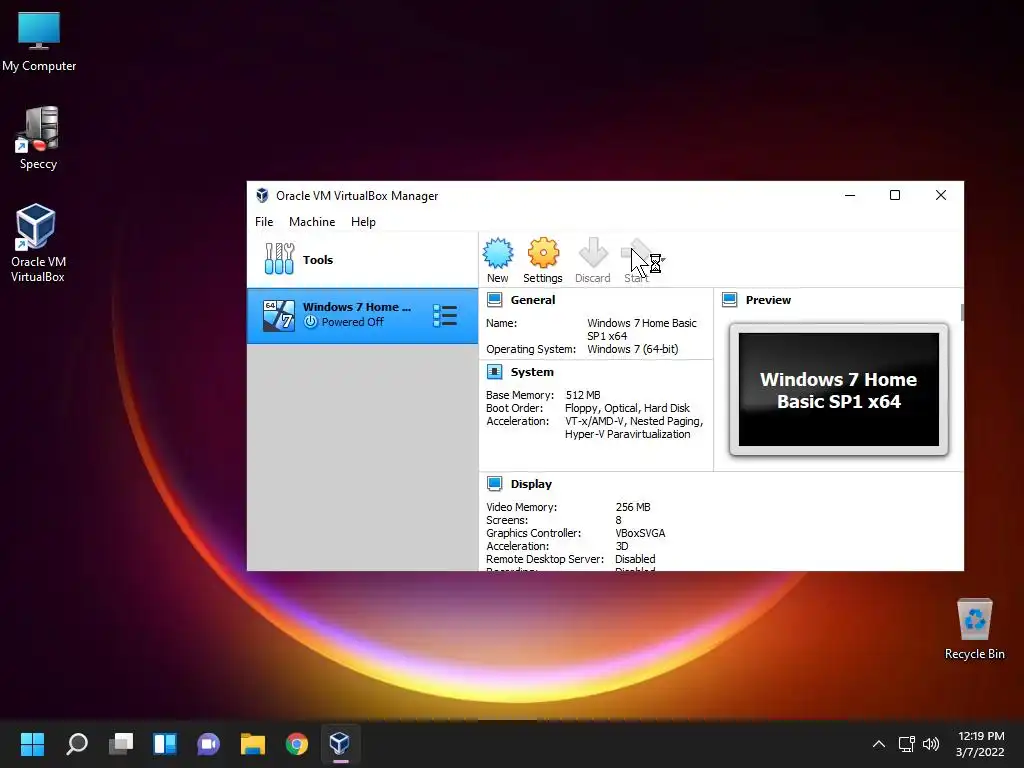This screenshot has width=1024, height=768.
Task: Click the Discard toolbar icon
Action: click(x=593, y=253)
